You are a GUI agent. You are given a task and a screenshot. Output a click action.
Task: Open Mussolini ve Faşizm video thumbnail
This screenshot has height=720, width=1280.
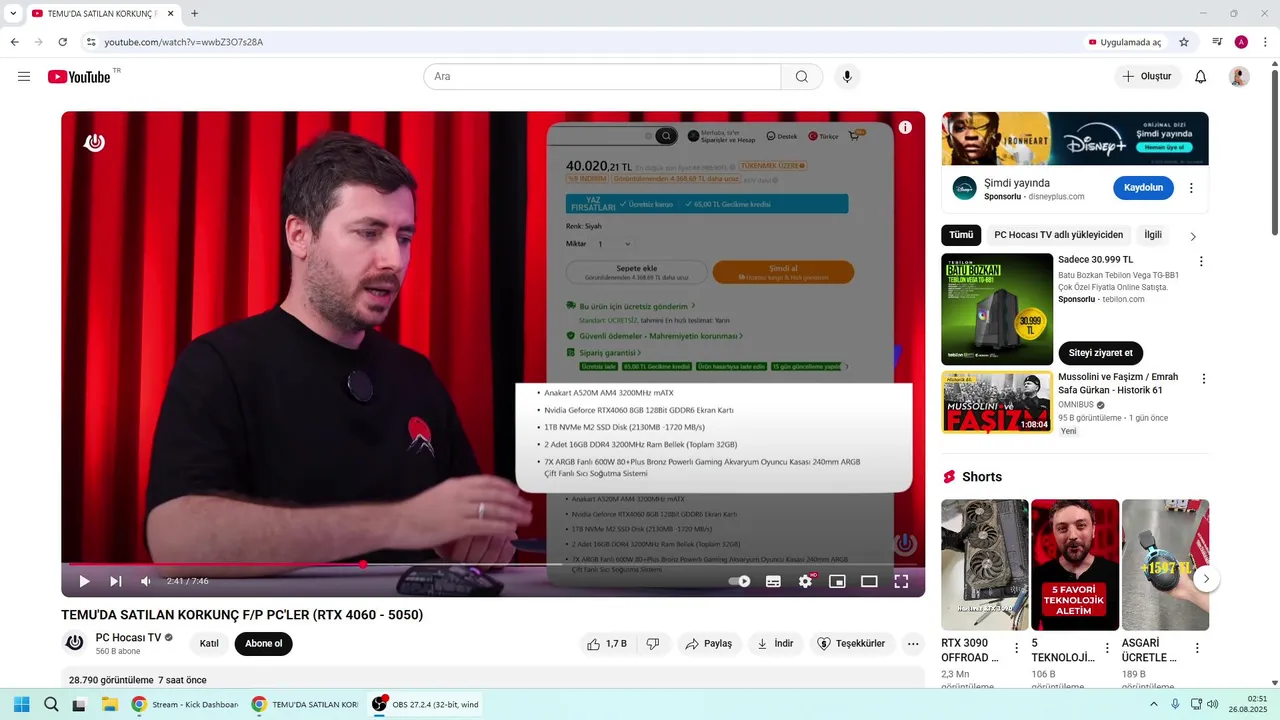click(x=997, y=402)
